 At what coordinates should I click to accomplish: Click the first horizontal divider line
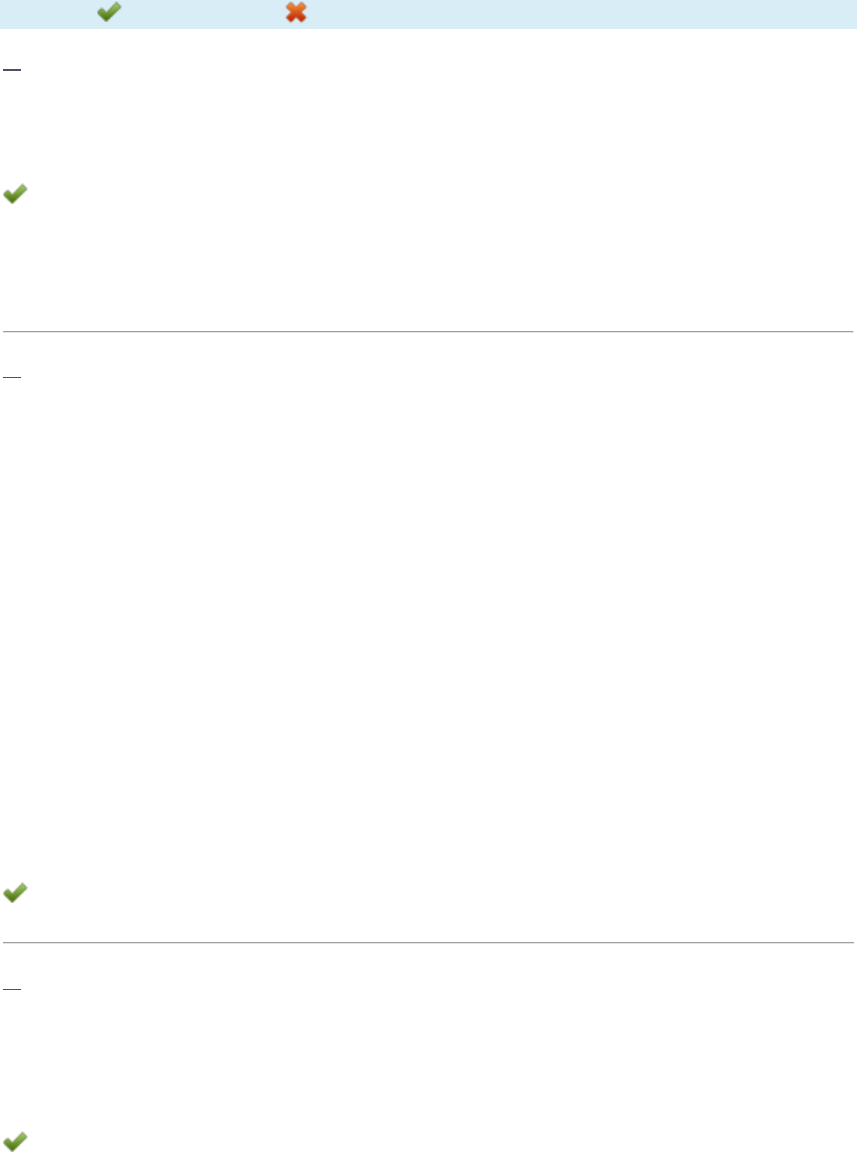point(428,331)
